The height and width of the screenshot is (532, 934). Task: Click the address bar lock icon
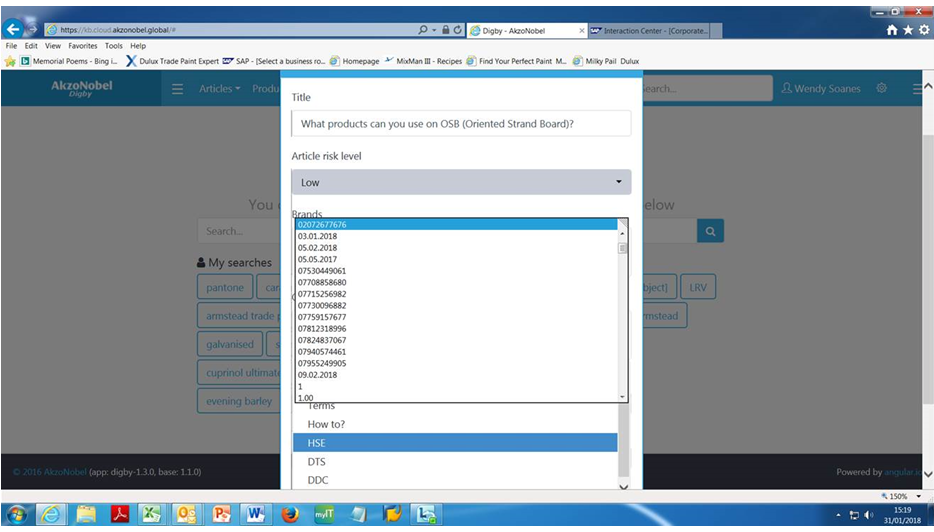(x=446, y=30)
